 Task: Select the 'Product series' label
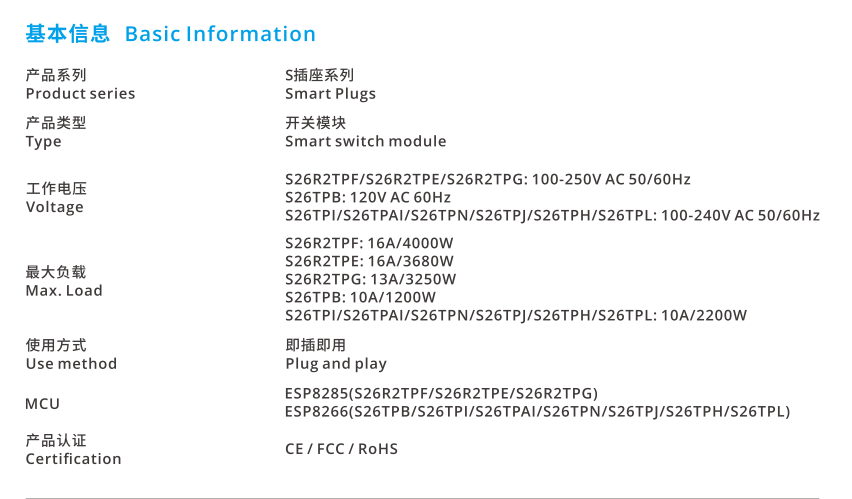(80, 93)
